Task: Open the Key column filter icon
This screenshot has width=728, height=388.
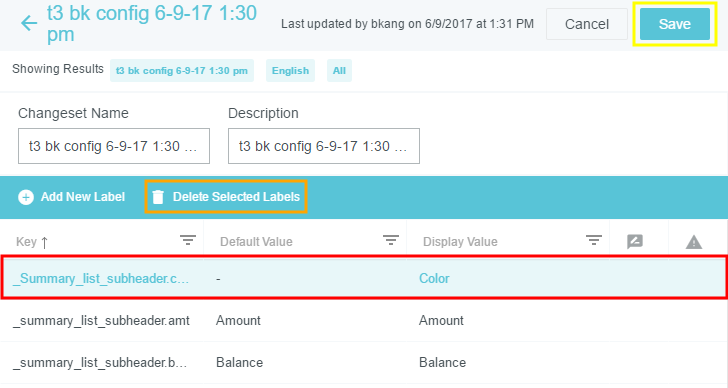Action: pos(188,240)
